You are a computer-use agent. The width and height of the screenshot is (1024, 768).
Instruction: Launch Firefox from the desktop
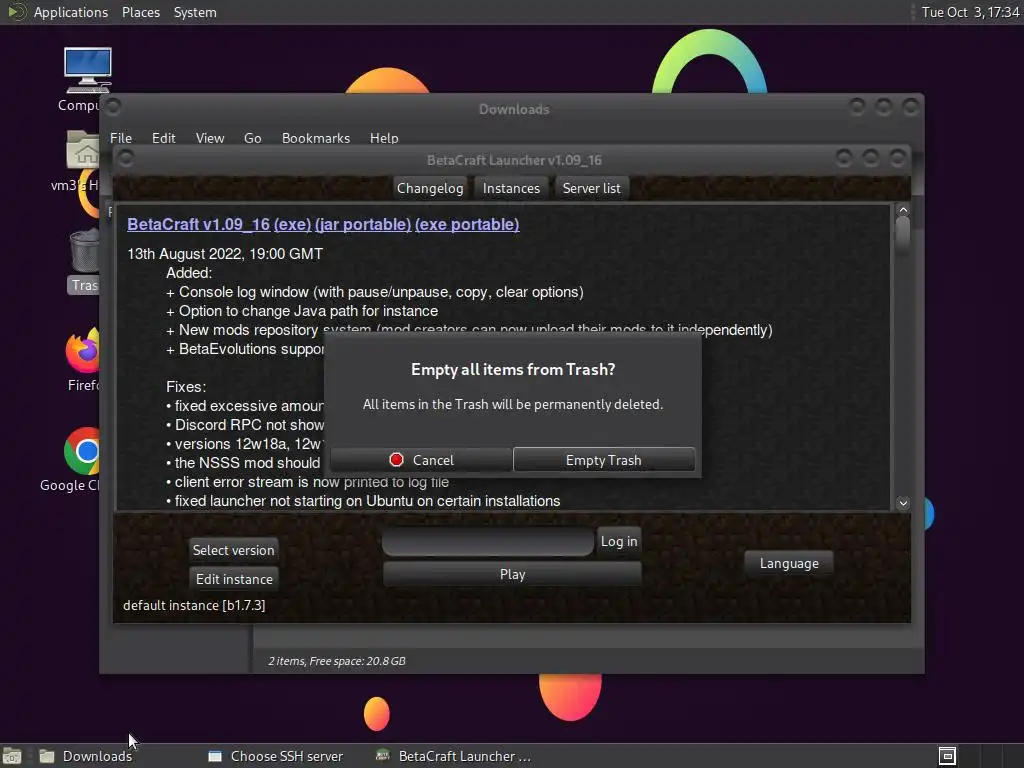[x=83, y=351]
